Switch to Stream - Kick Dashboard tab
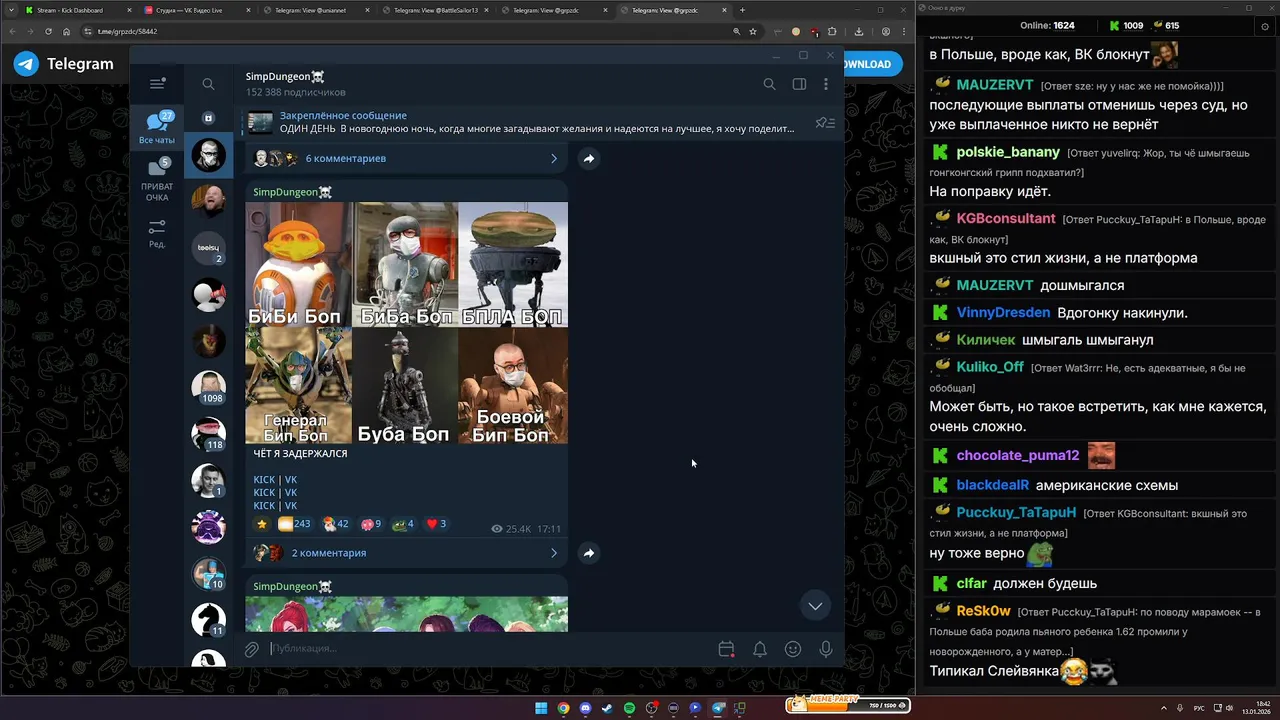This screenshot has height=720, width=1280. (x=76, y=10)
